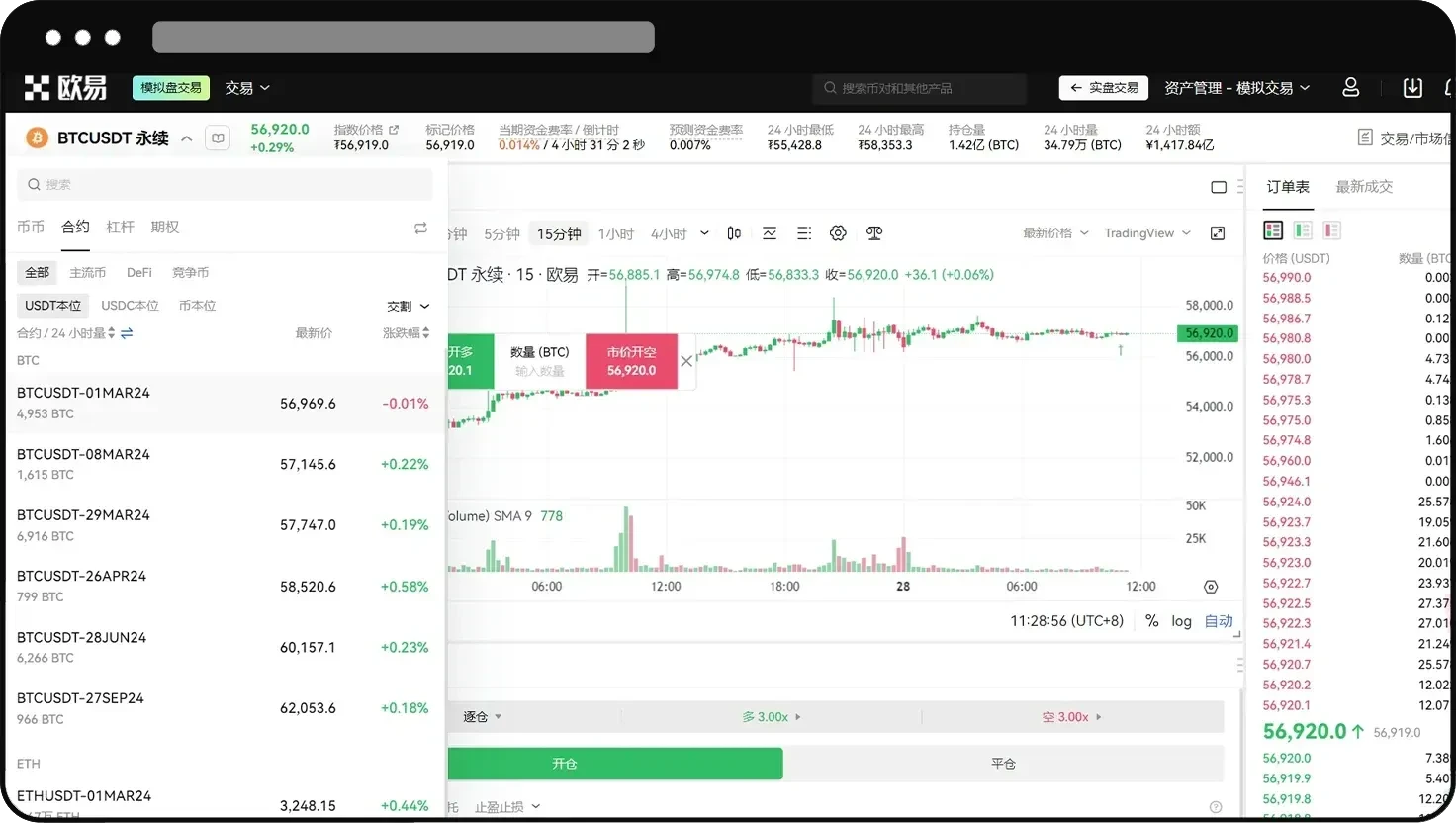Switch to the 最新成交 tab
Image resolution: width=1456 pixels, height=823 pixels.
(x=1364, y=186)
